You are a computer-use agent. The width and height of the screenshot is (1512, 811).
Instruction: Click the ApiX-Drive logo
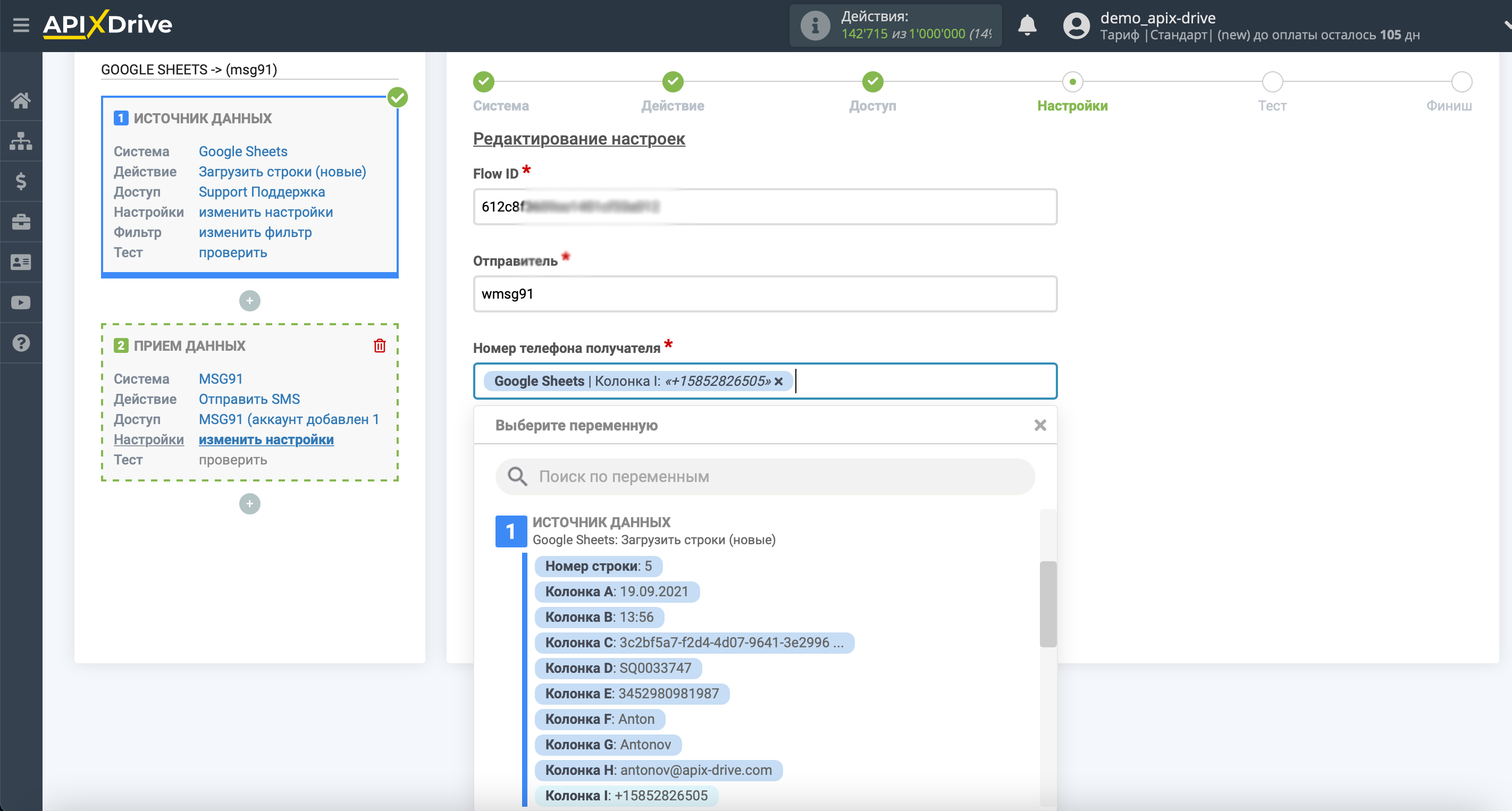[107, 24]
